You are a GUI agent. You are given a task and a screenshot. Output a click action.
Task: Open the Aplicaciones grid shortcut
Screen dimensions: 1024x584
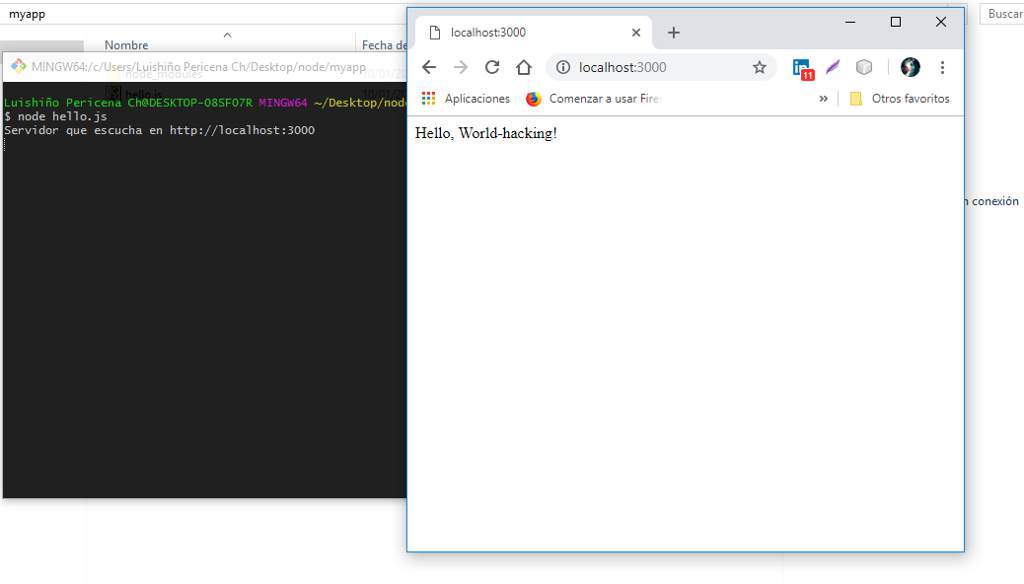pos(428,98)
